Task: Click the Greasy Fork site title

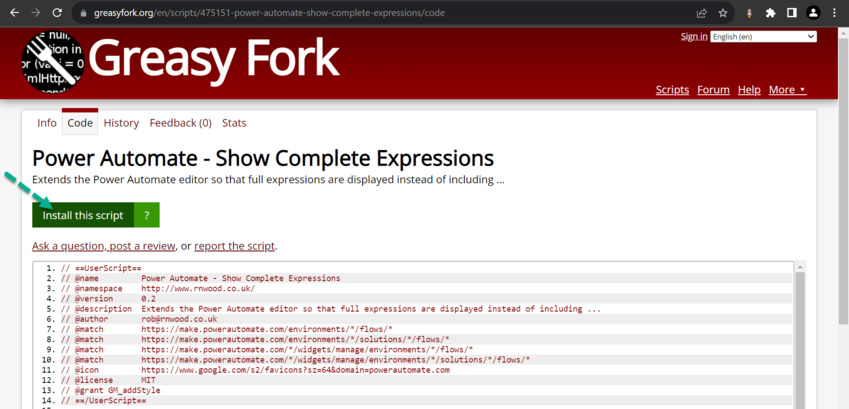Action: coord(214,60)
